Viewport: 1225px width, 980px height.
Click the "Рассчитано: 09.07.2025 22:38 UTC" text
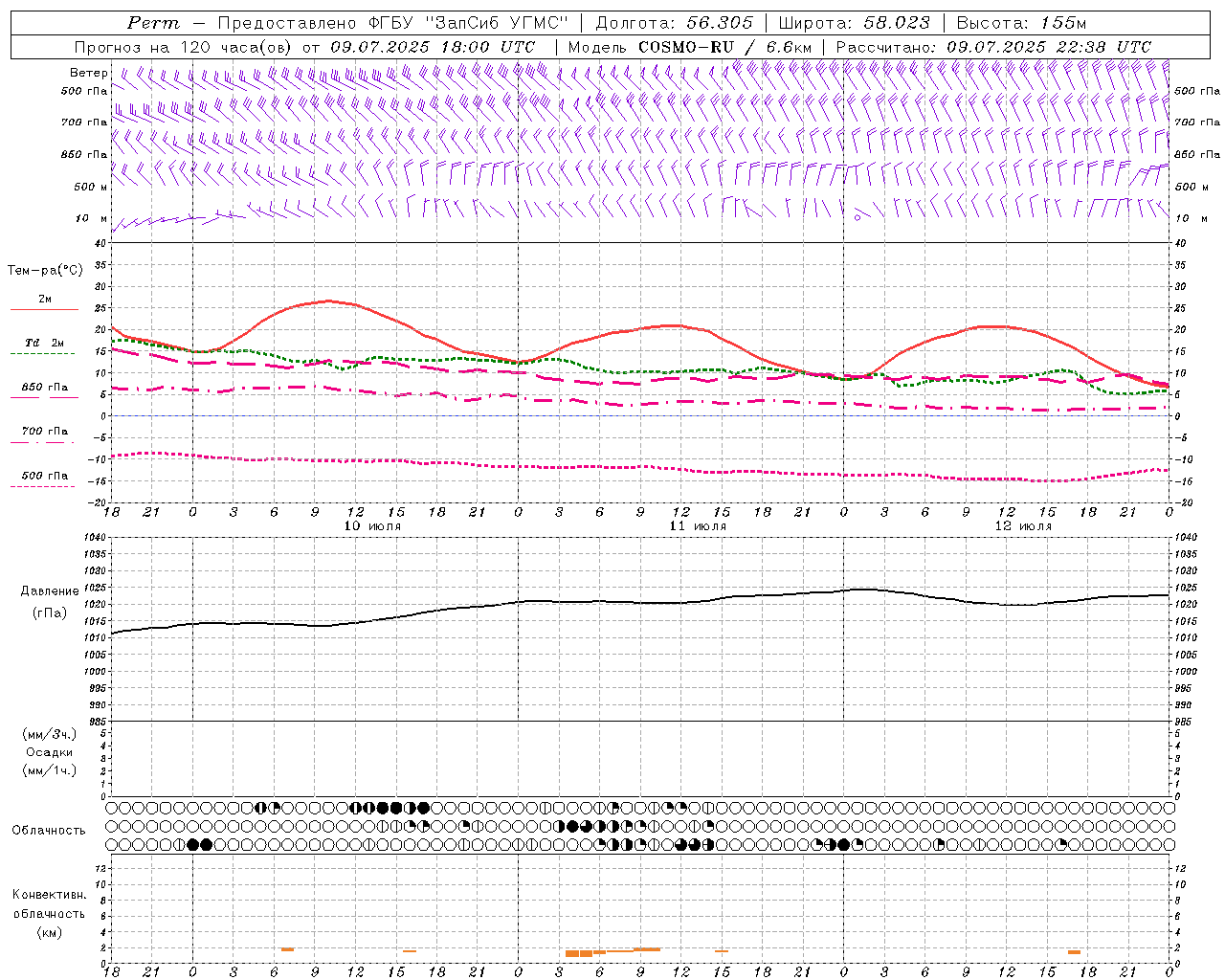(993, 47)
